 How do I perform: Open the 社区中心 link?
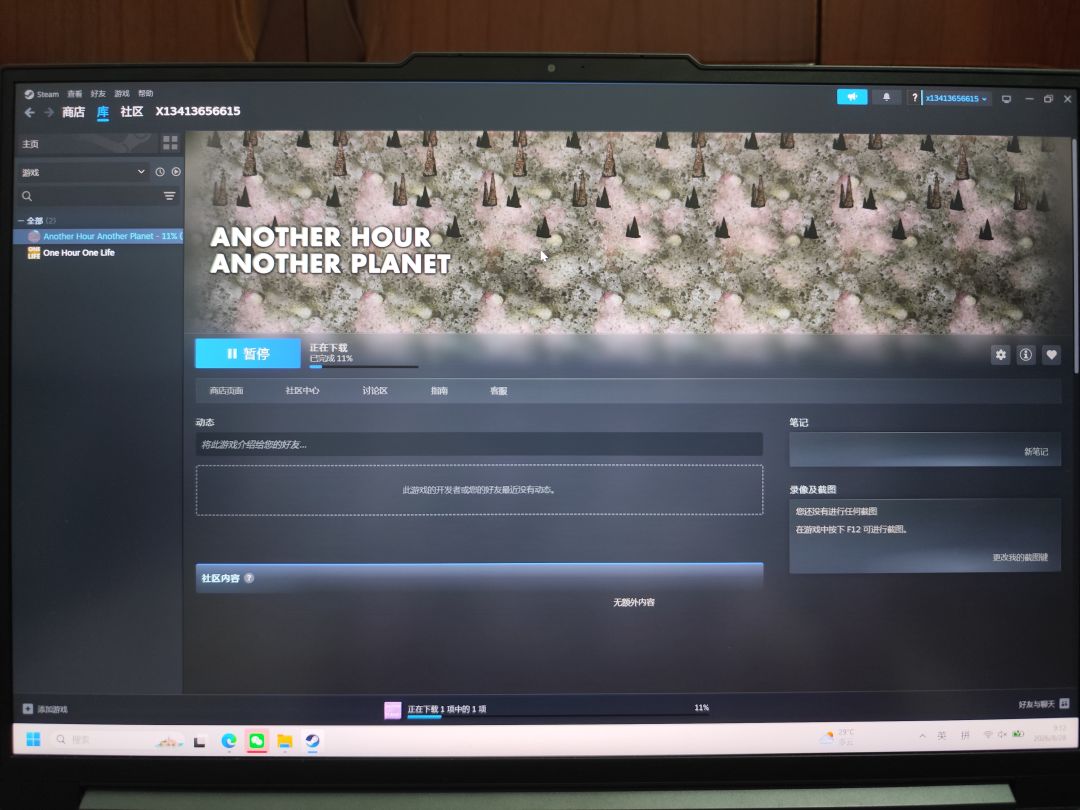coord(302,391)
